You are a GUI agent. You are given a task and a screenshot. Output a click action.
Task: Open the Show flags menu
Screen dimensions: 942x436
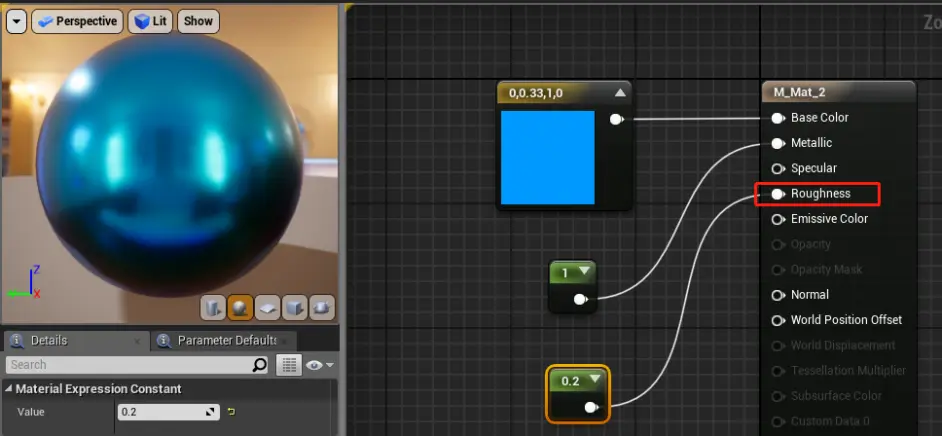click(198, 22)
